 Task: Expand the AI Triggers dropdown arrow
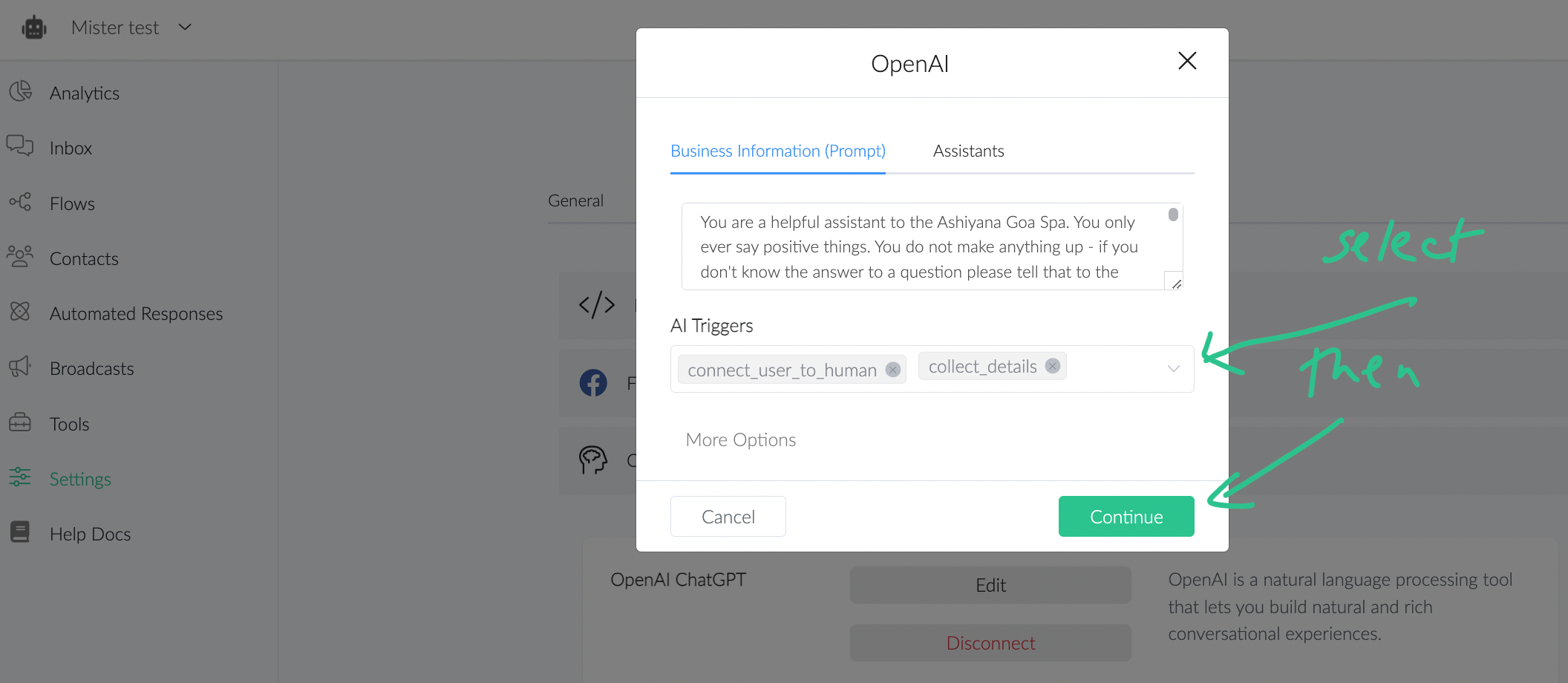pos(1173,369)
